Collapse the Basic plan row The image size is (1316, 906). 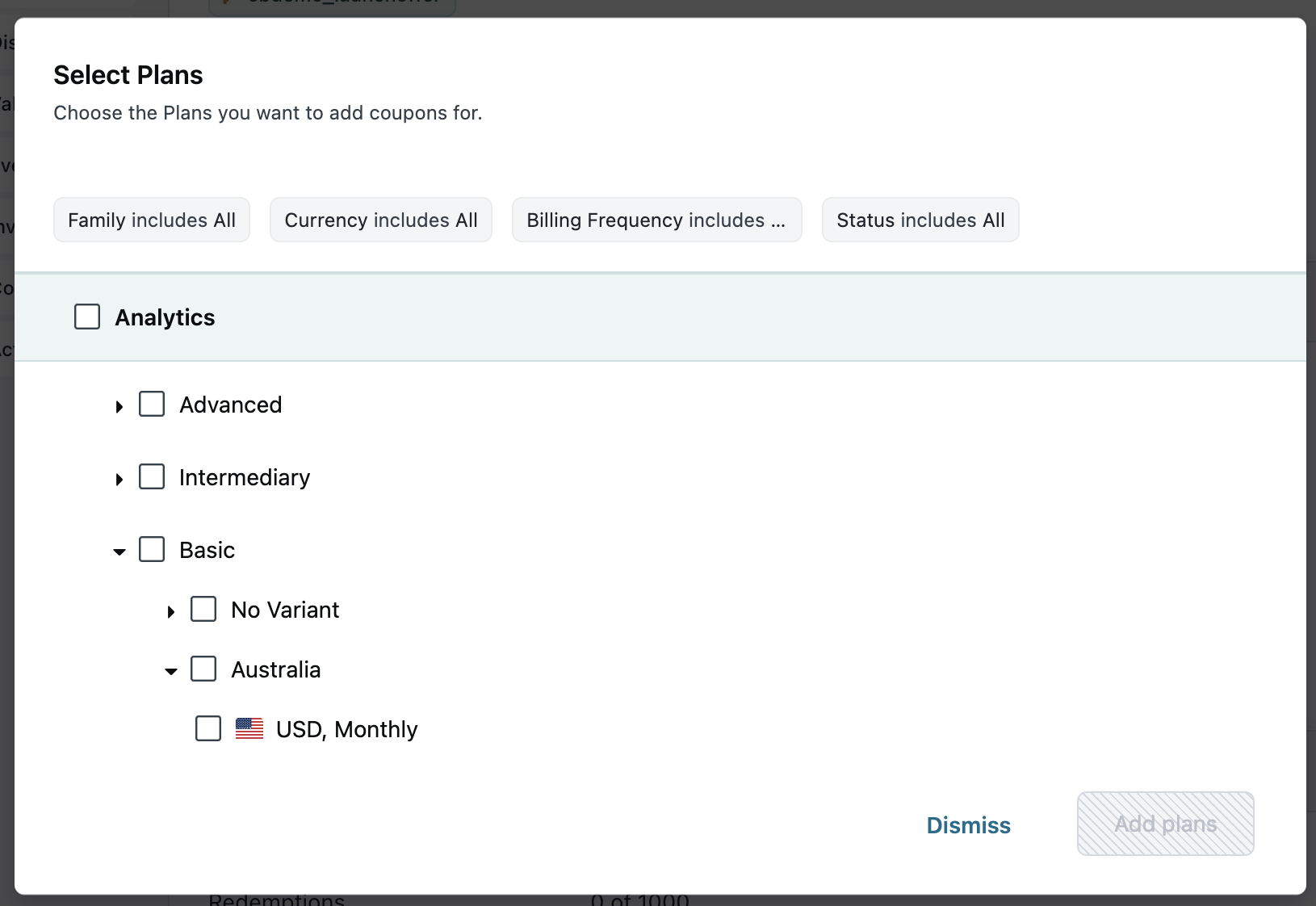119,552
